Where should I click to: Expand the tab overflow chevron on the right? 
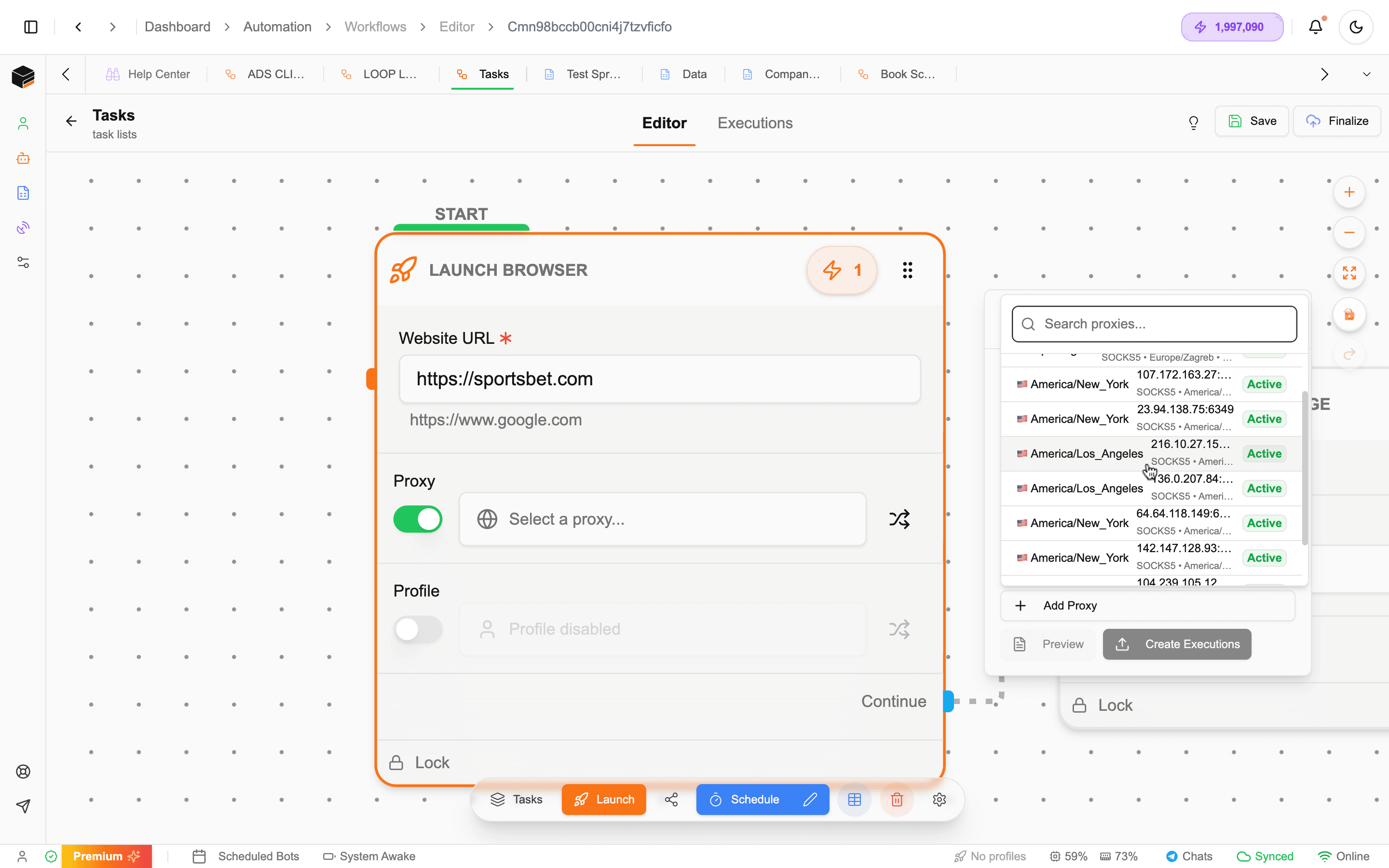[1367, 73]
